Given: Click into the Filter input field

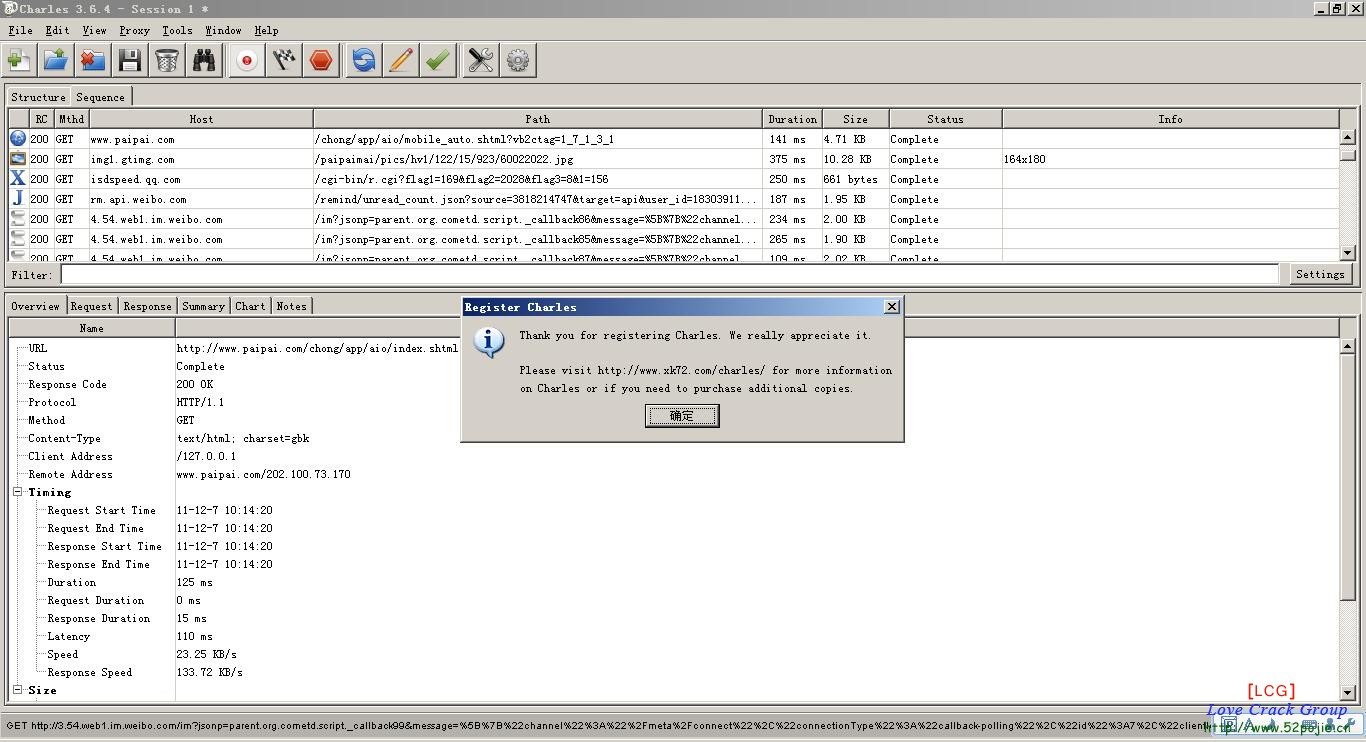Looking at the screenshot, I should point(669,274).
